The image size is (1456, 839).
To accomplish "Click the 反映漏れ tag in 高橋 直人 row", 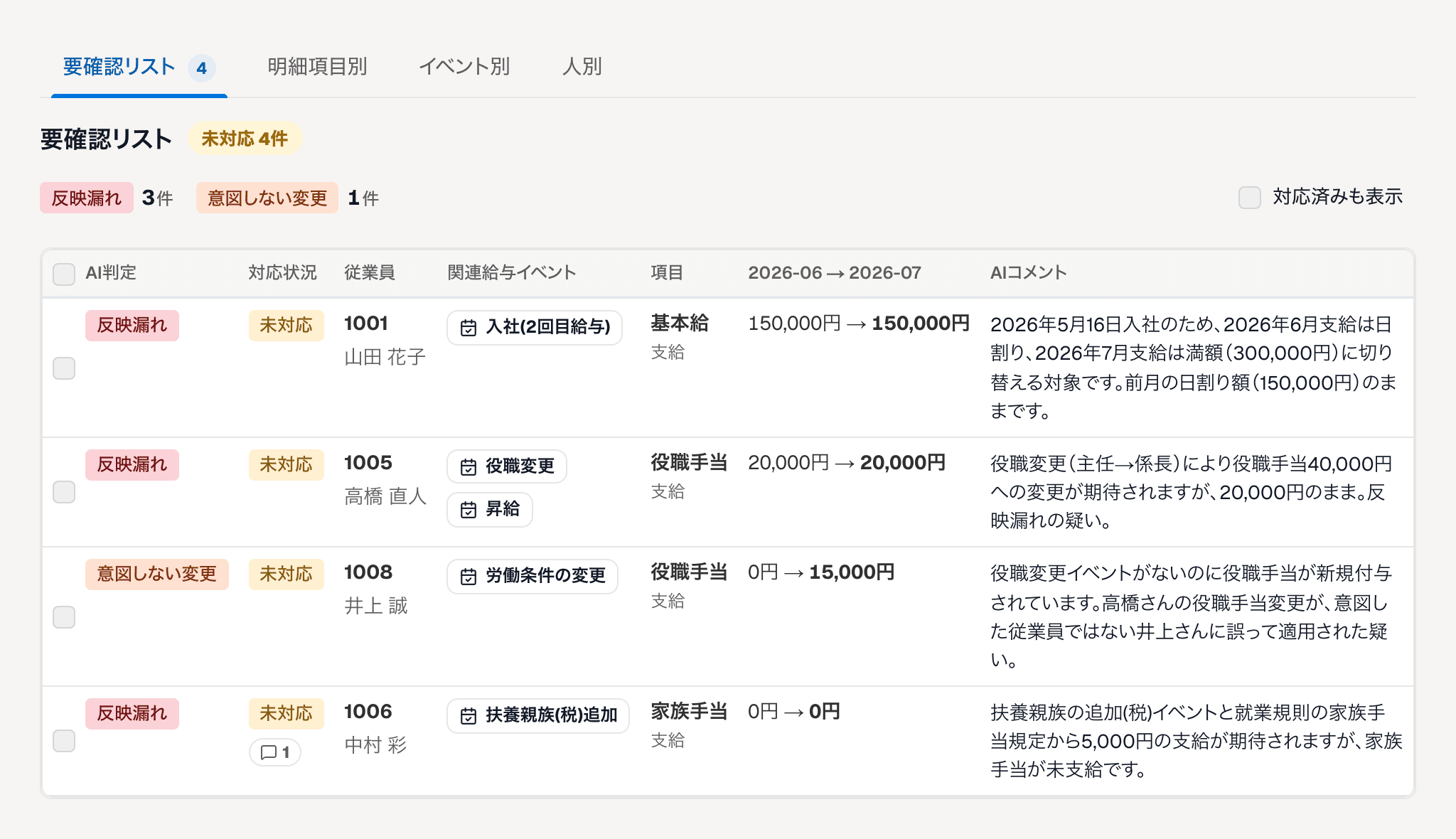I will click(x=132, y=464).
